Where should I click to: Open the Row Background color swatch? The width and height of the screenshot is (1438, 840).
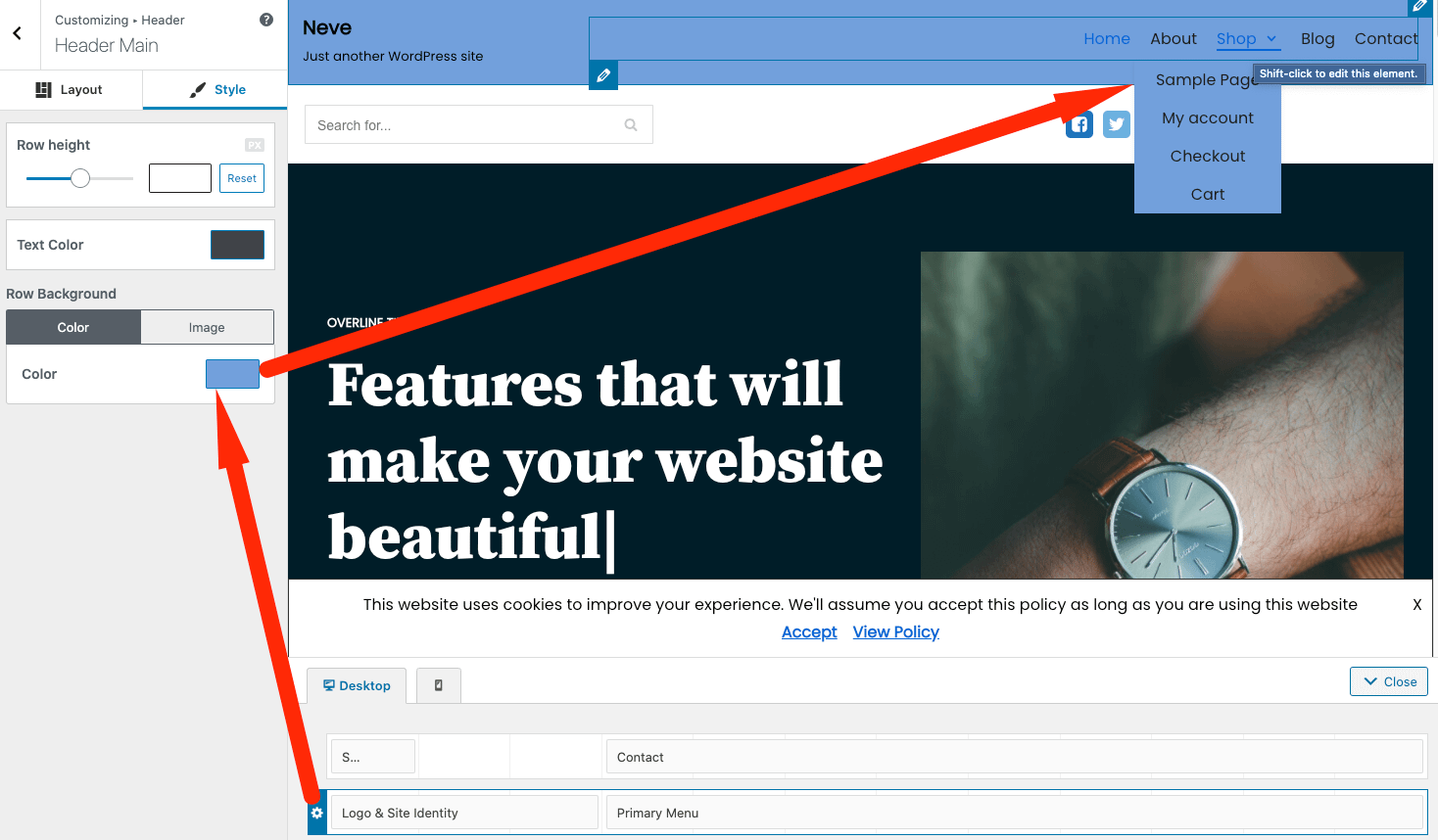pos(232,374)
